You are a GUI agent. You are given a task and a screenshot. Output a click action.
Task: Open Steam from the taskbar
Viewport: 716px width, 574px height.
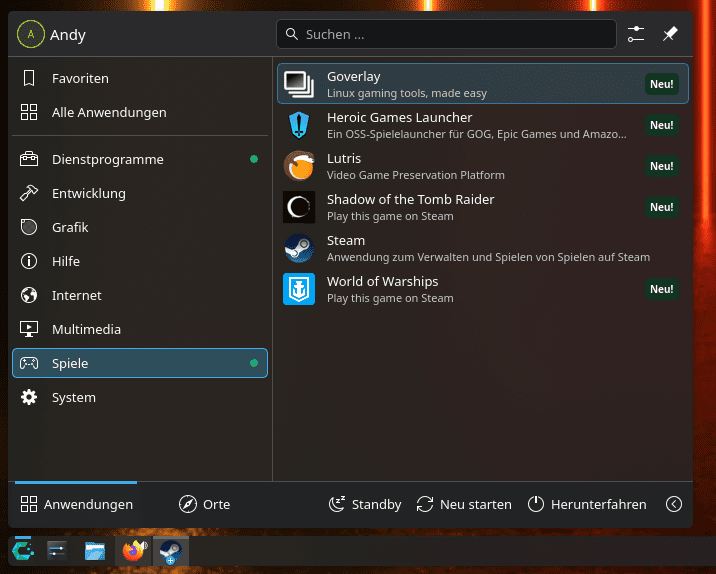pos(171,552)
